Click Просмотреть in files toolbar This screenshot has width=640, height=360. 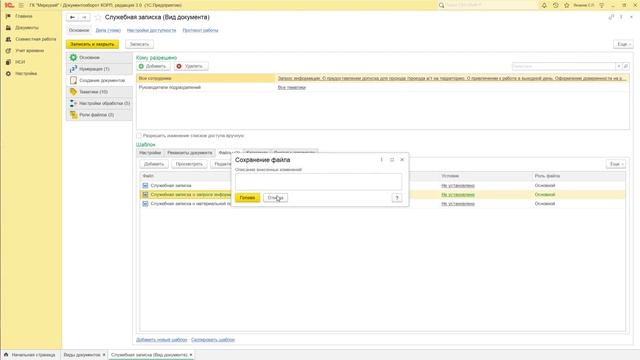pos(189,164)
